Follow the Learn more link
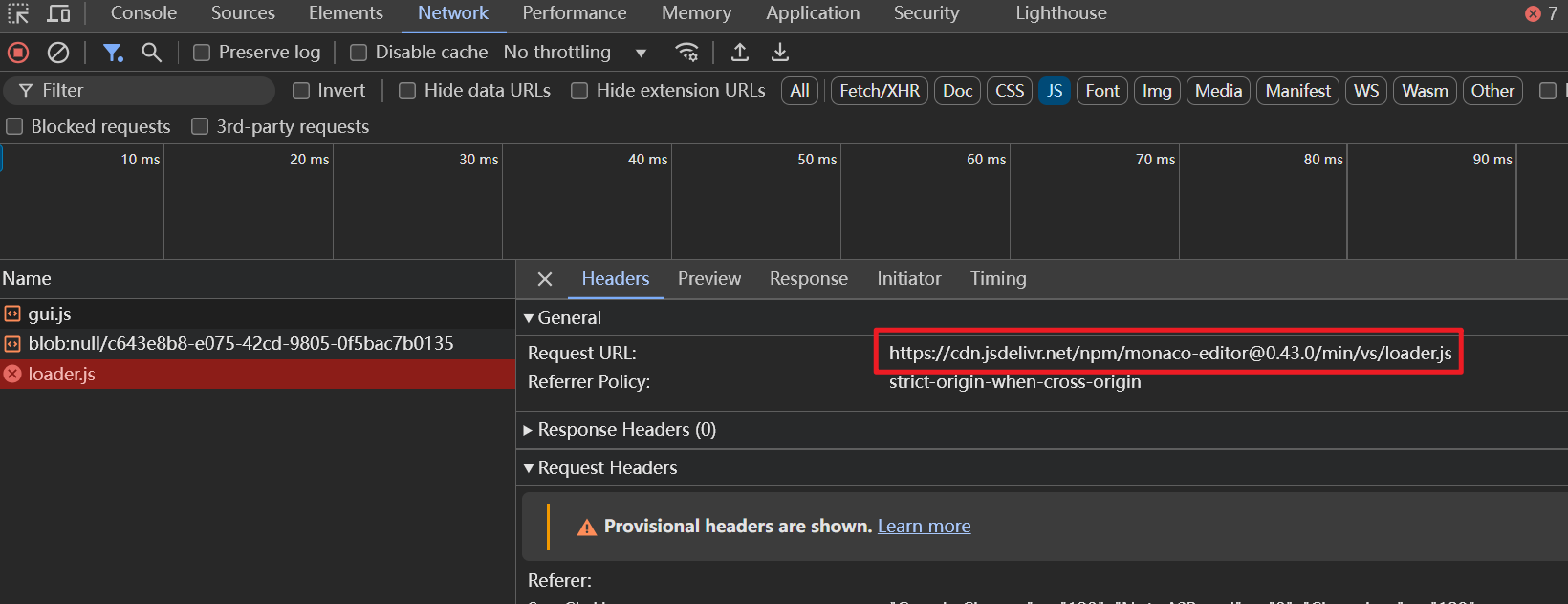 click(924, 526)
